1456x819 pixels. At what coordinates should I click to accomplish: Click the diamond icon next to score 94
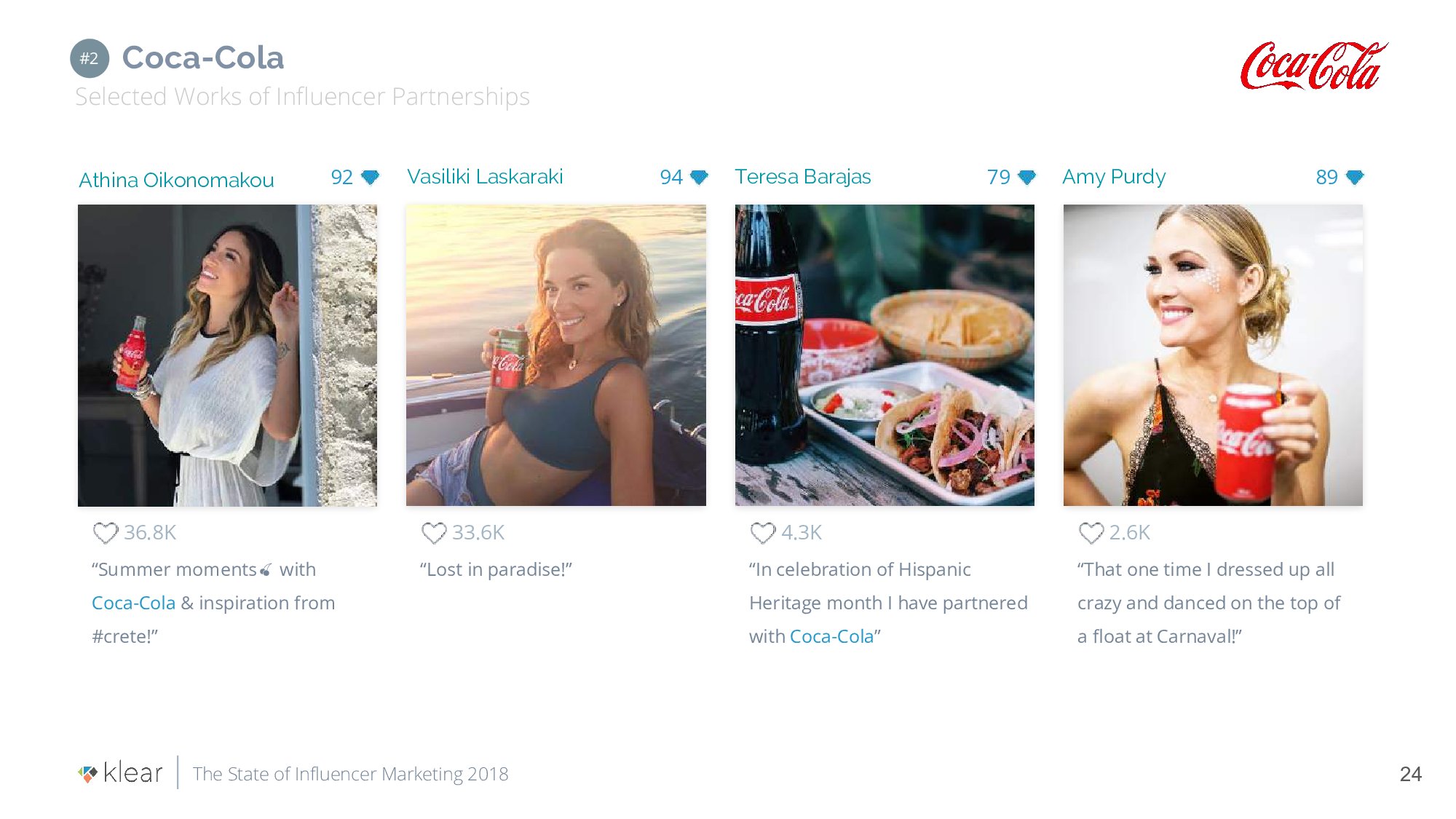(699, 177)
